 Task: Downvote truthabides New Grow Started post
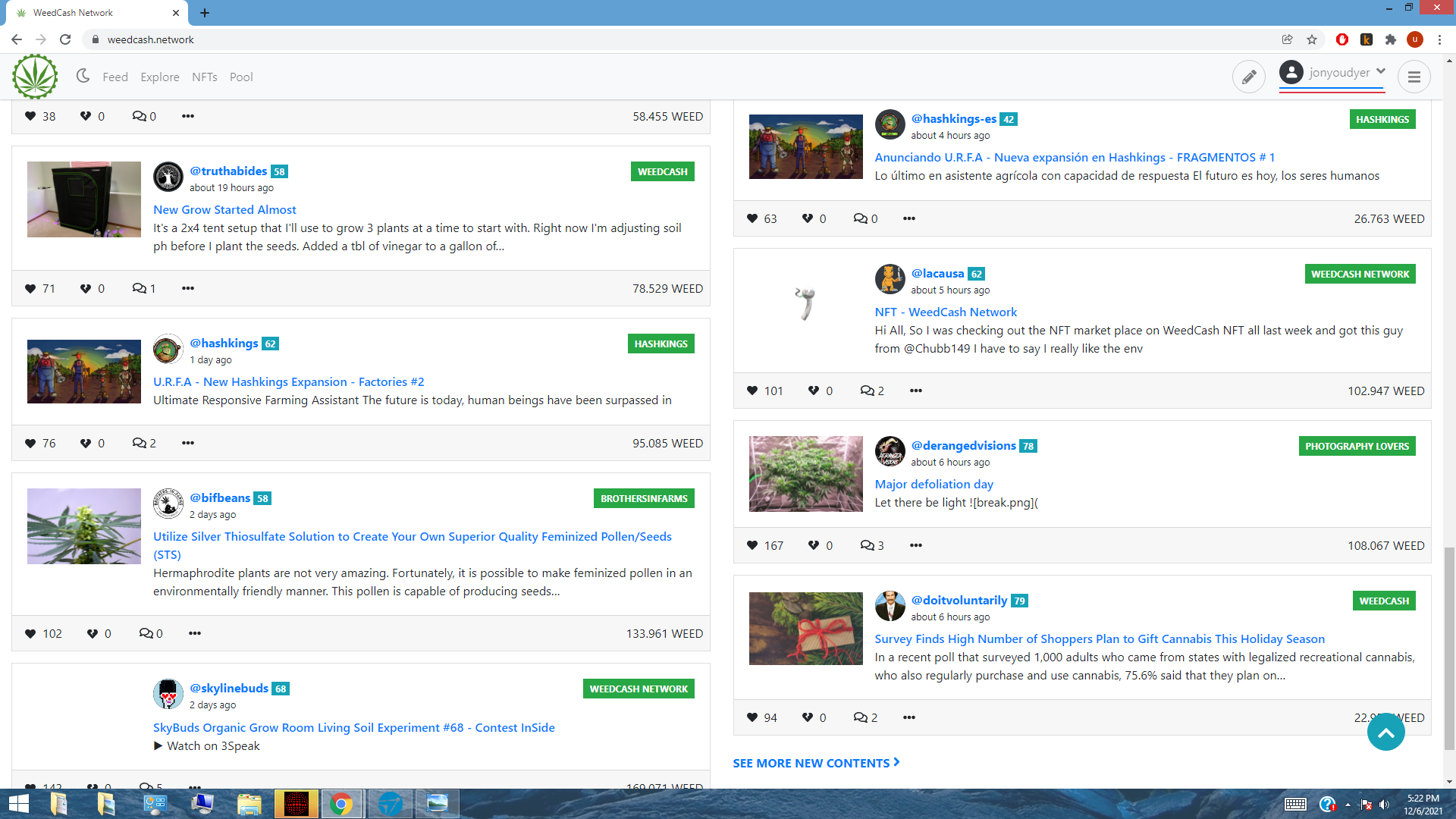coord(86,288)
